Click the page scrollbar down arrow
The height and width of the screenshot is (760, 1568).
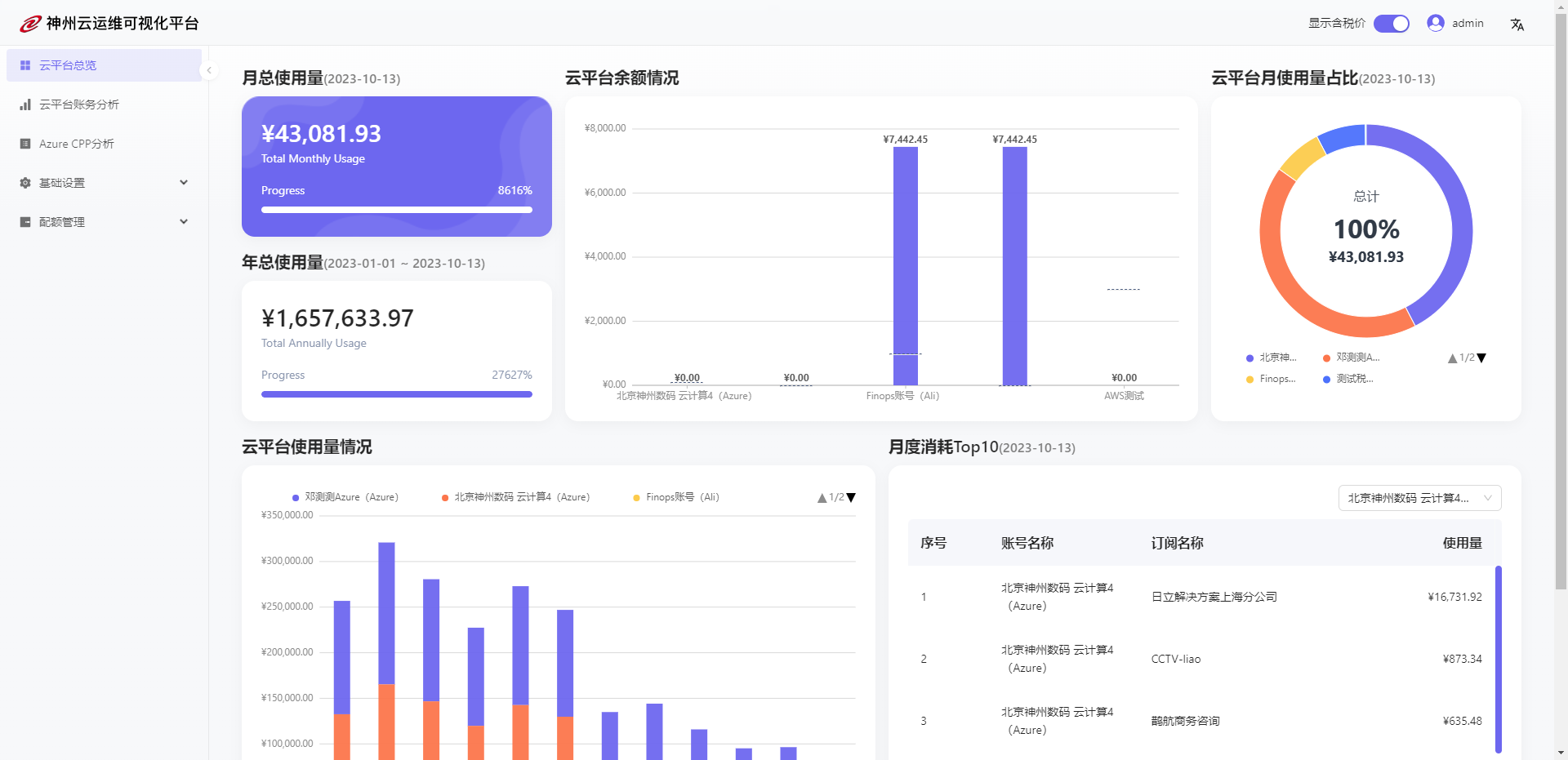point(1561,753)
